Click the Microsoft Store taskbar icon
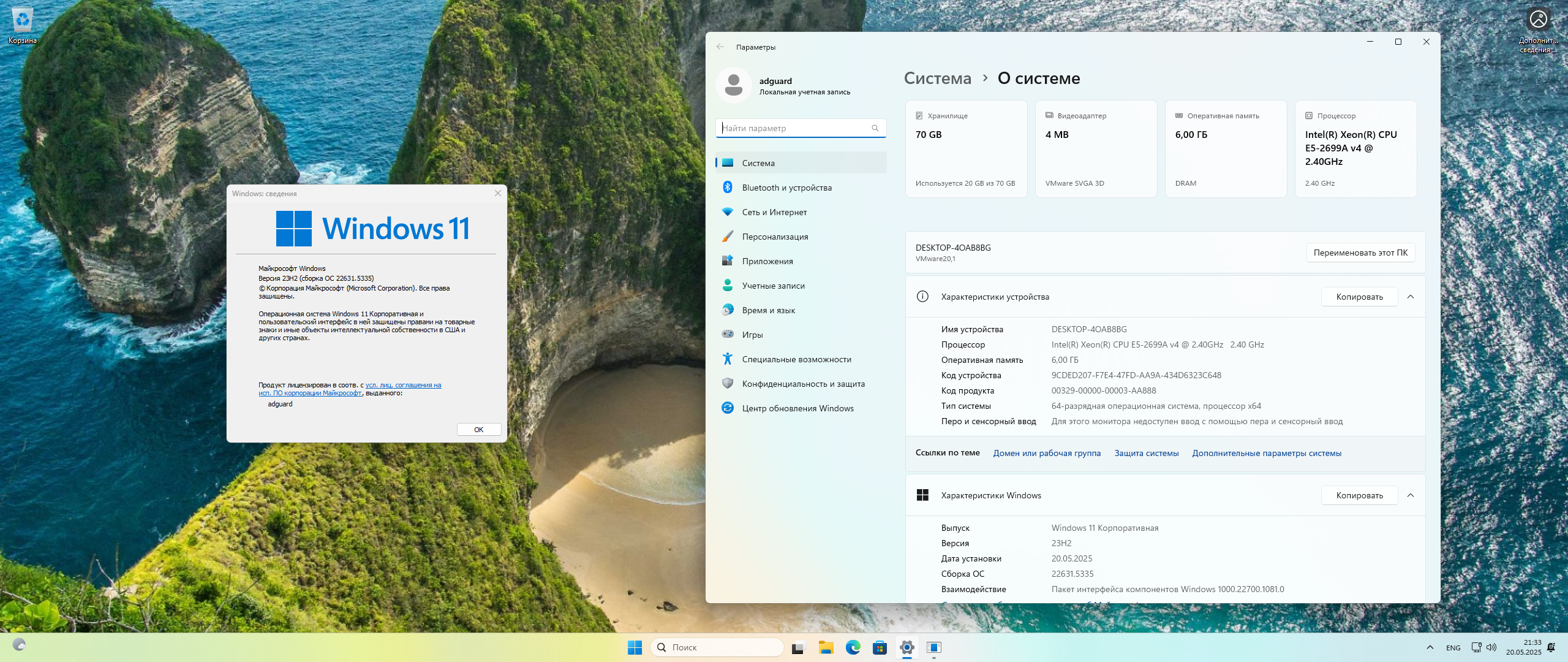The image size is (1568, 662). click(880, 647)
